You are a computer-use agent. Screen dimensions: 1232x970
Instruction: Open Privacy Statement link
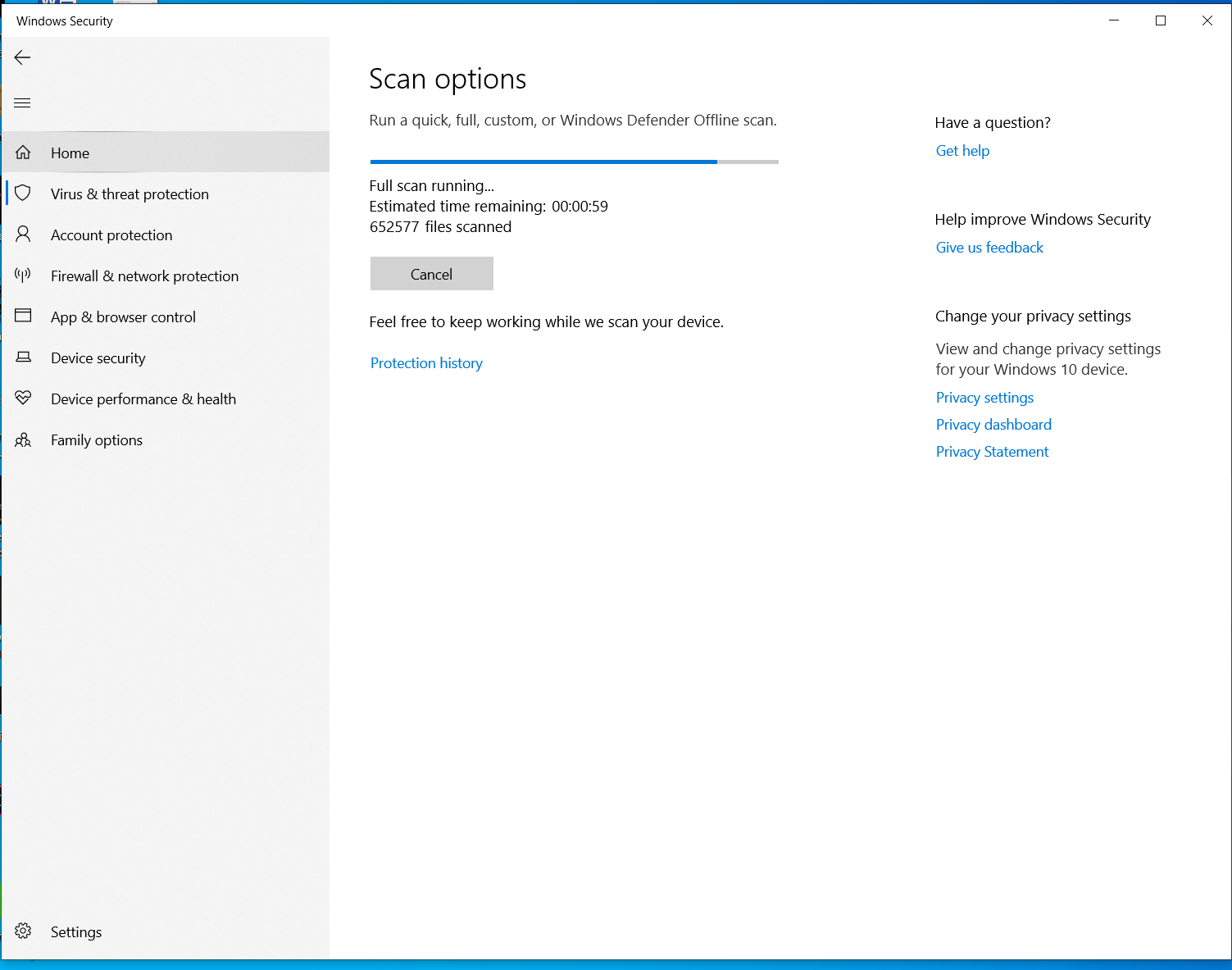(x=992, y=452)
